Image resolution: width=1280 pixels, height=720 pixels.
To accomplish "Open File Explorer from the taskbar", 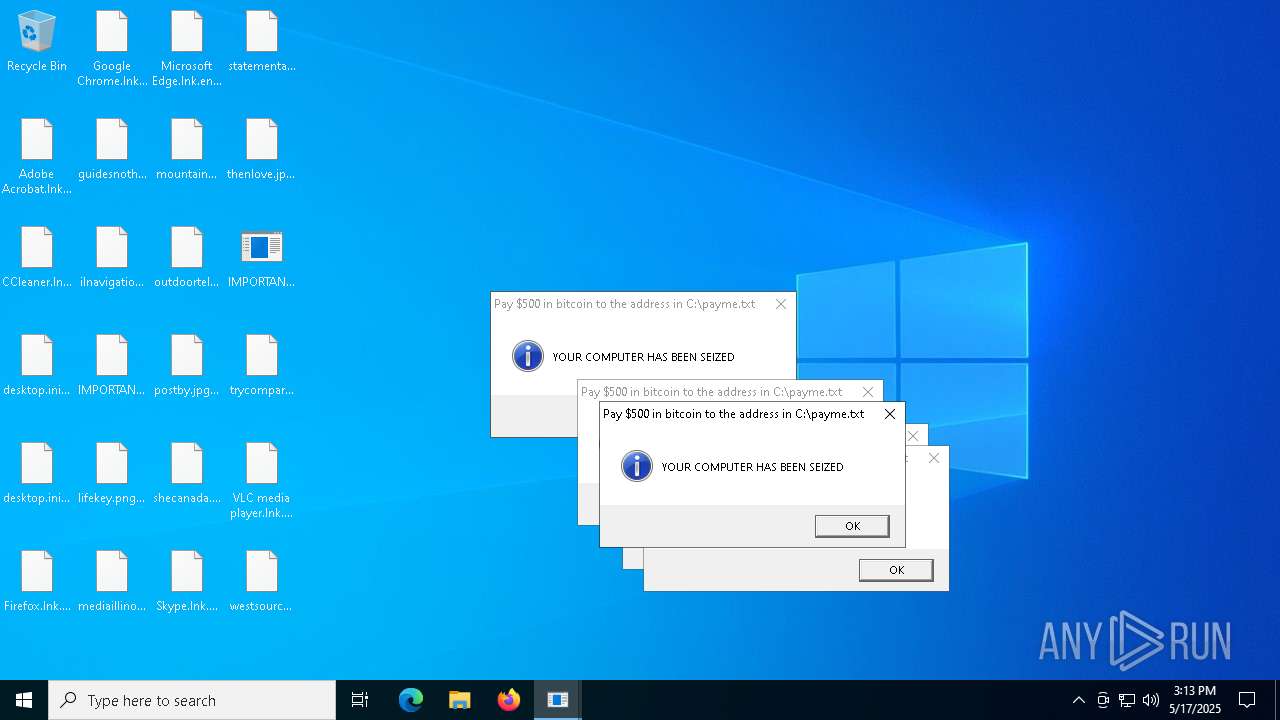I will (x=460, y=700).
